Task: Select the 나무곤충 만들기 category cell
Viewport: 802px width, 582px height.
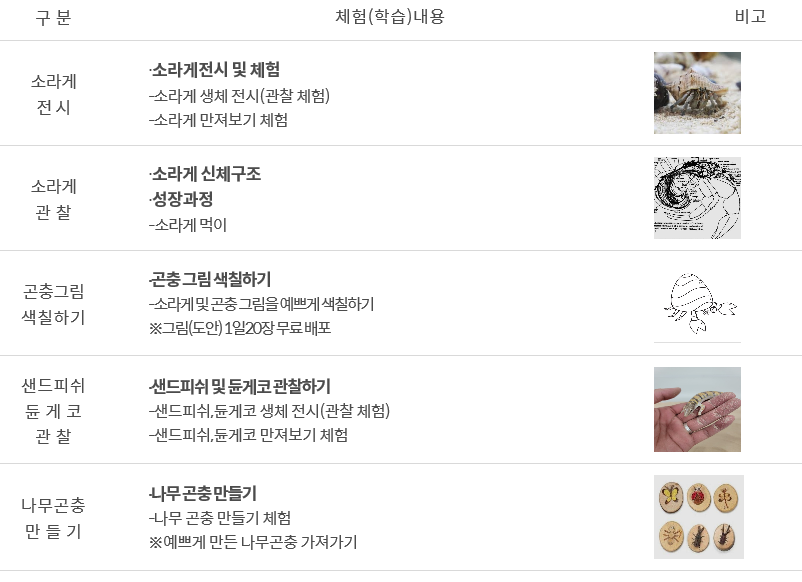Action: pos(53,518)
